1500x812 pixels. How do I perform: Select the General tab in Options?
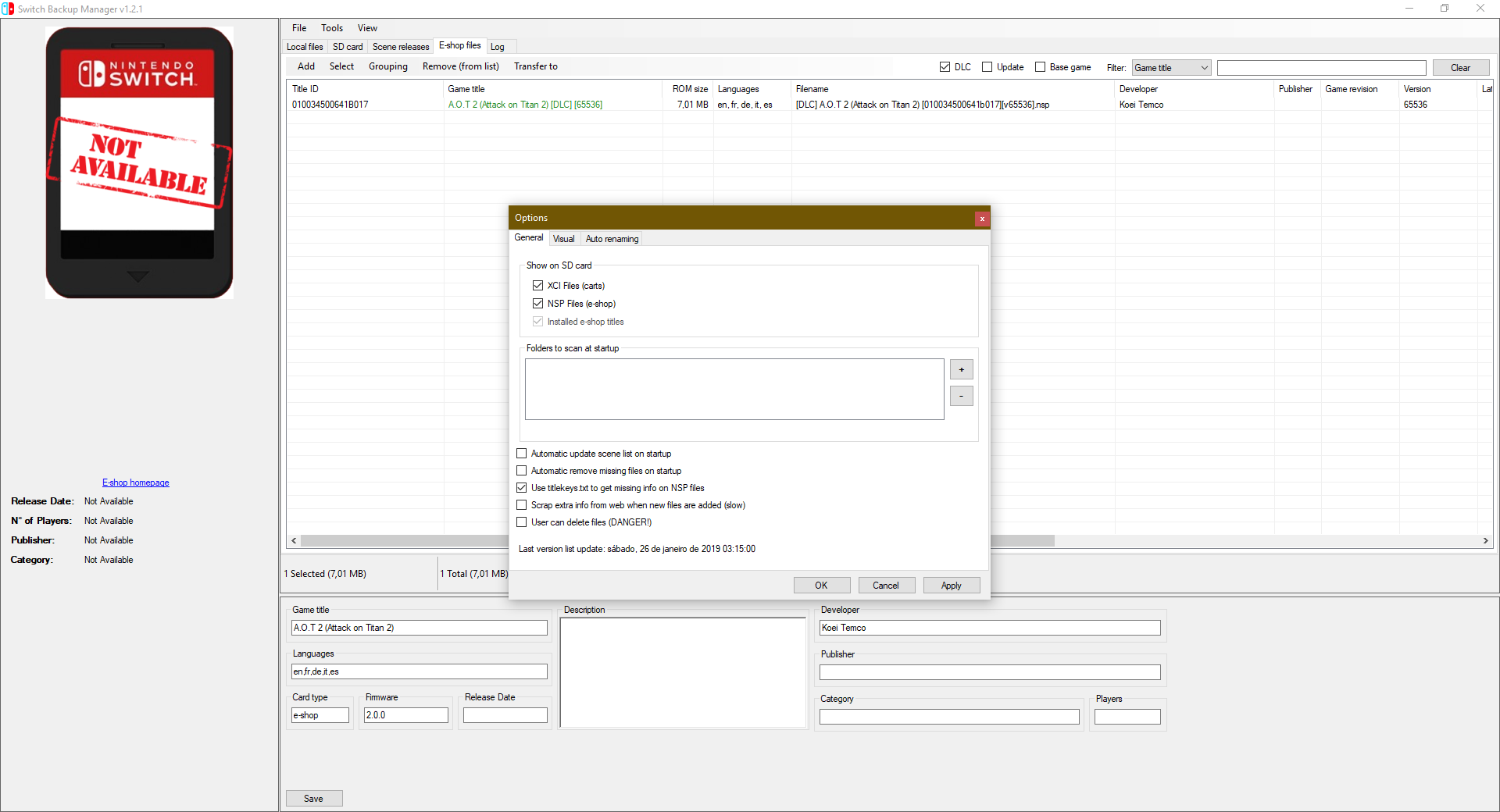[x=529, y=237]
